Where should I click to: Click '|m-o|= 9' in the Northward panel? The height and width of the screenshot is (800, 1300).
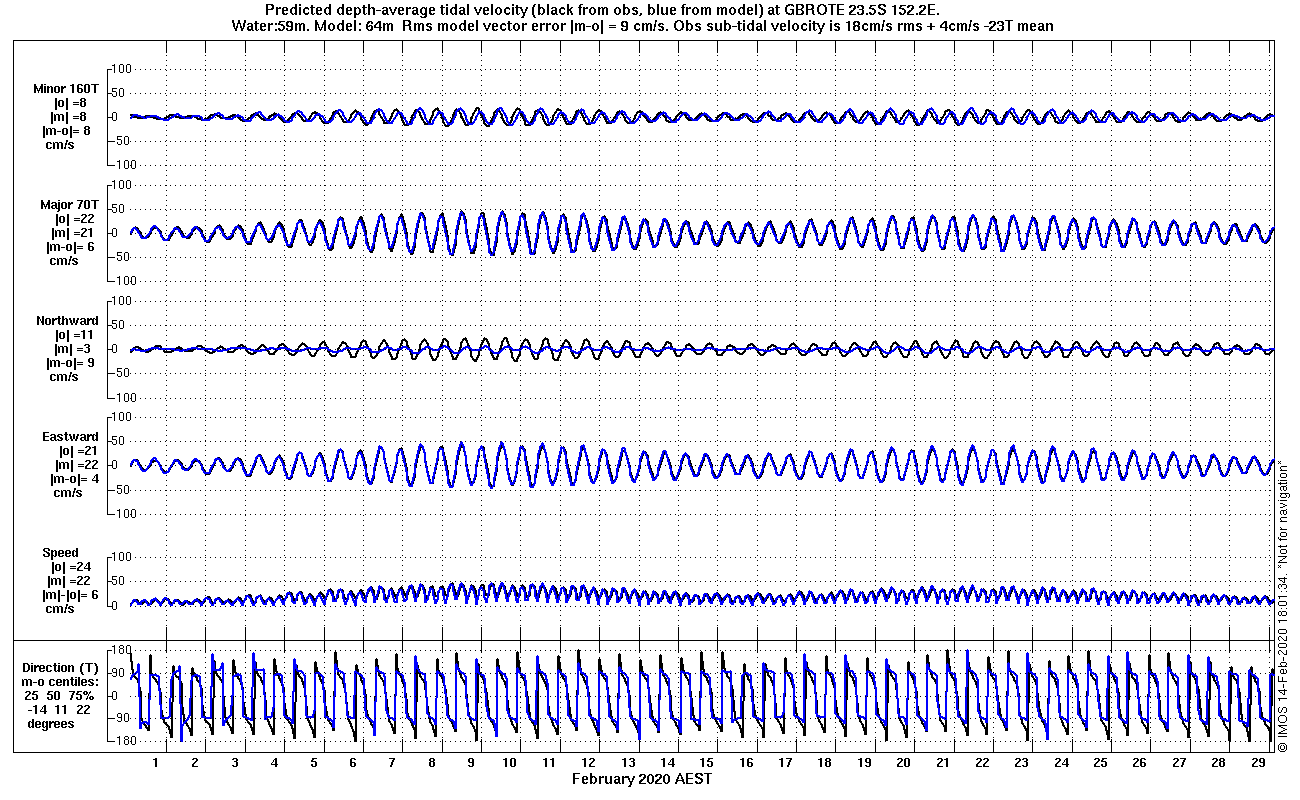click(x=70, y=363)
